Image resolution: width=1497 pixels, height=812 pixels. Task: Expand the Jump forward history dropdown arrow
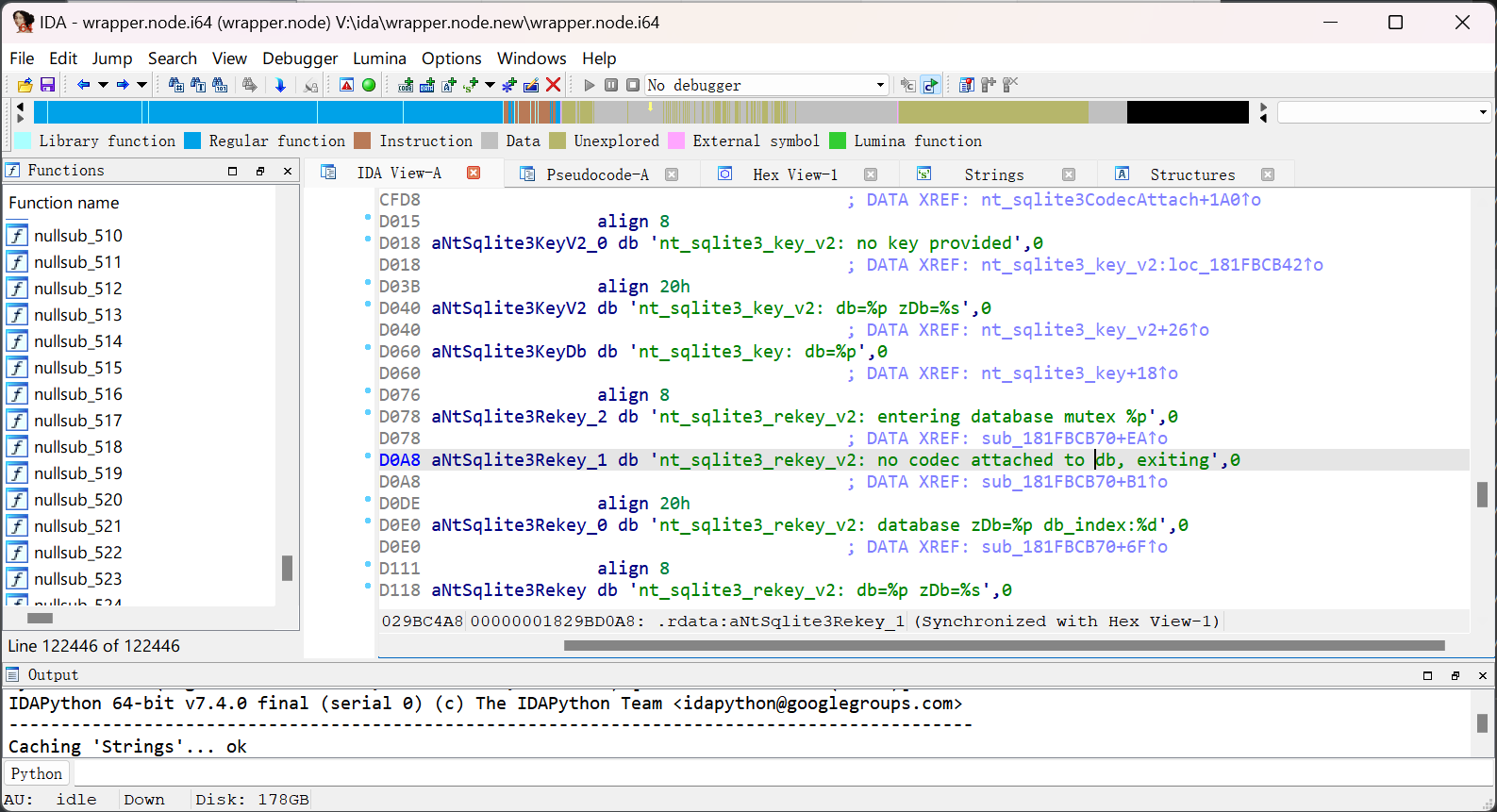tap(142, 85)
